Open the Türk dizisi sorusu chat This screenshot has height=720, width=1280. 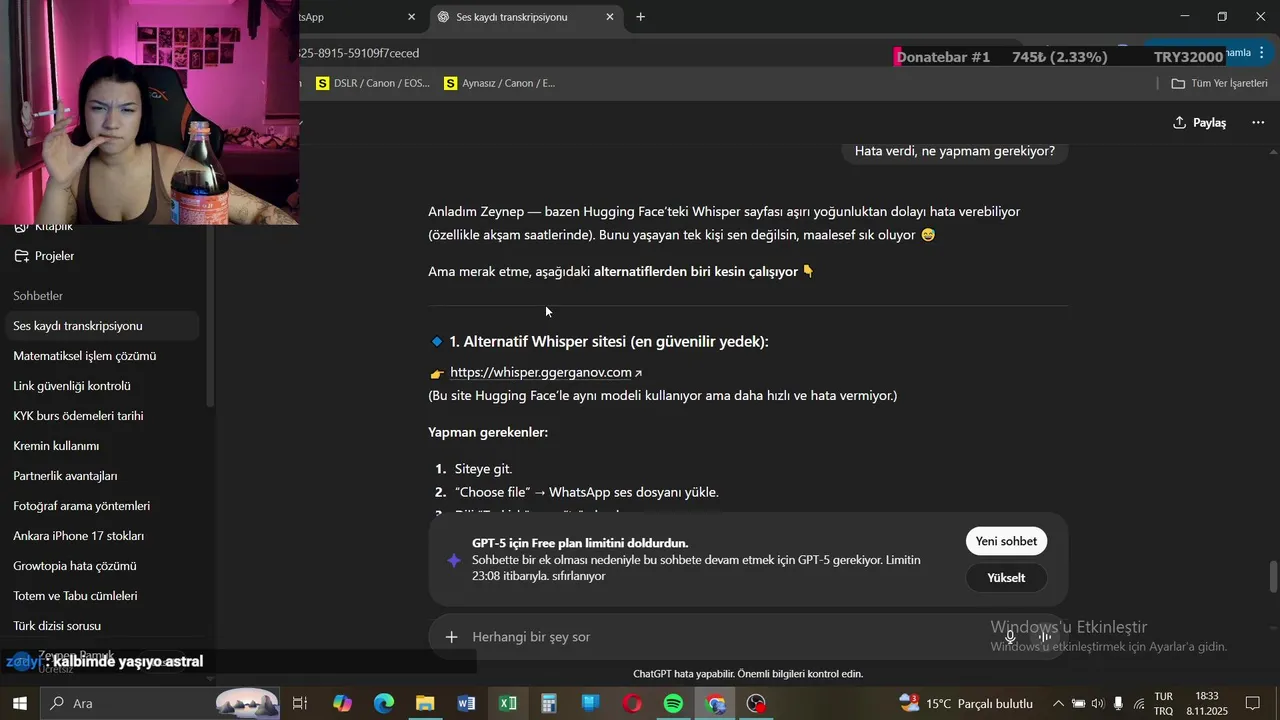(100, 626)
